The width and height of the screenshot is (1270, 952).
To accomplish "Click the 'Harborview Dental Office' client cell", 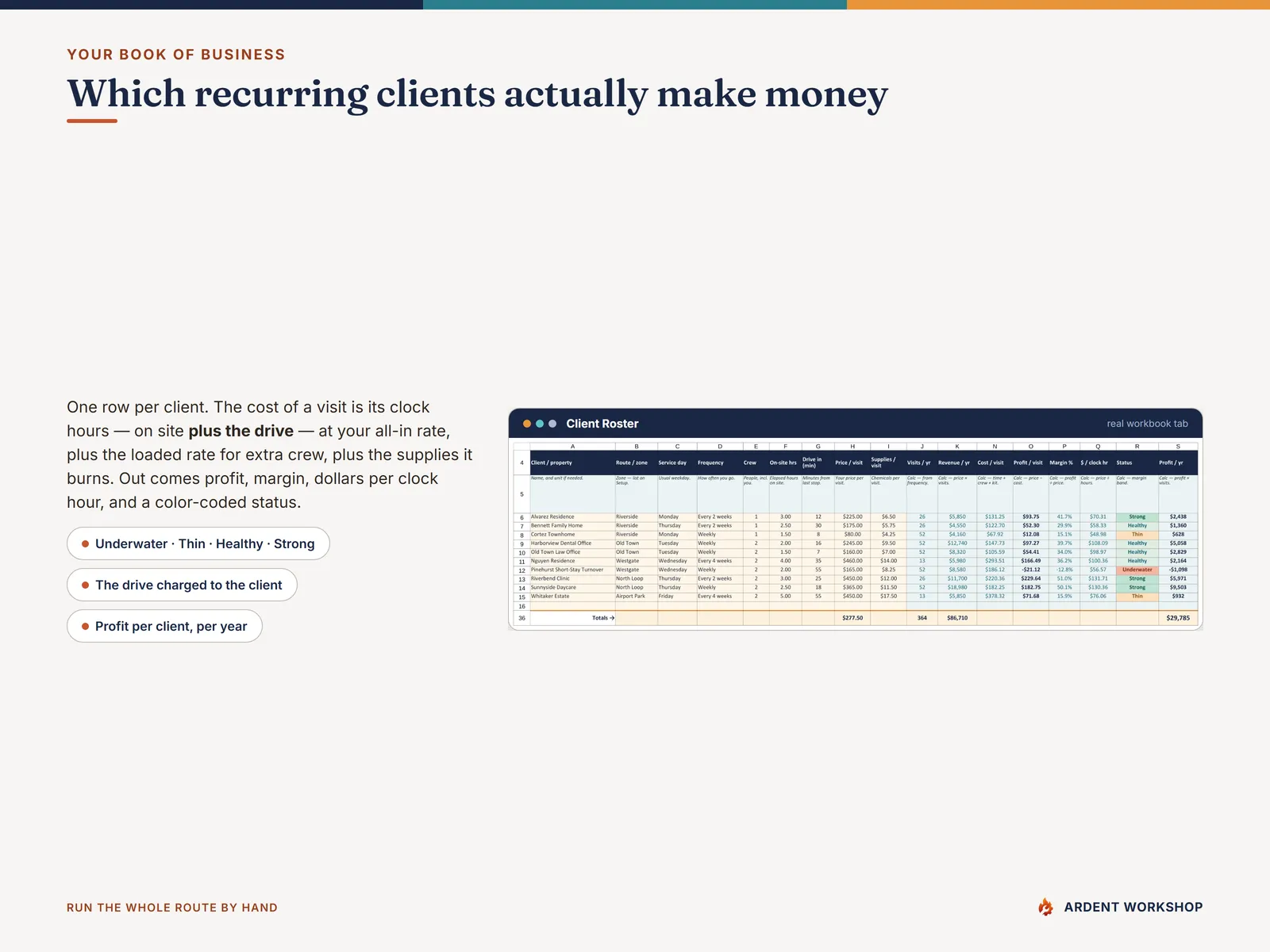I will [571, 543].
